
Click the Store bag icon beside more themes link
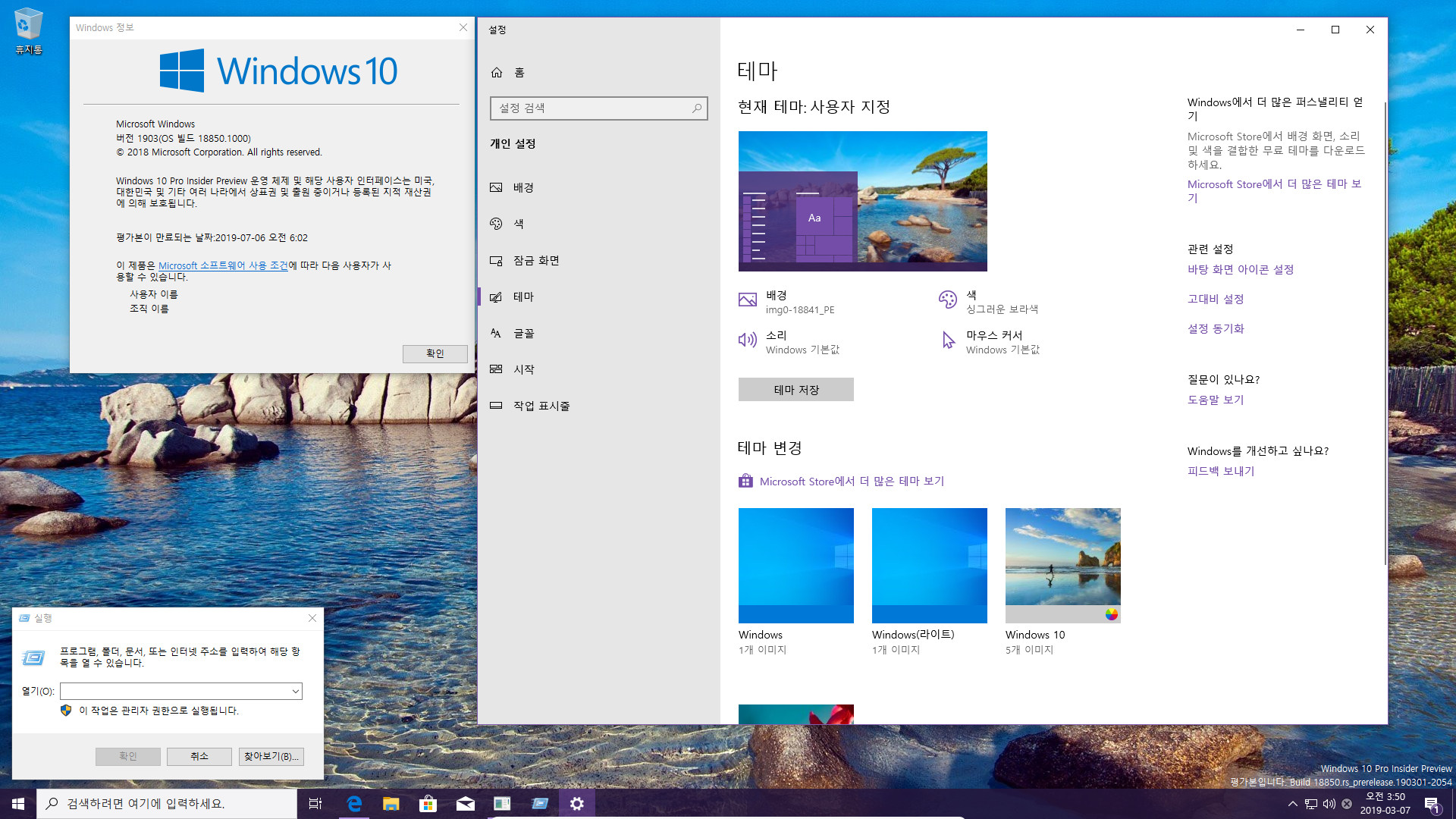click(x=746, y=481)
